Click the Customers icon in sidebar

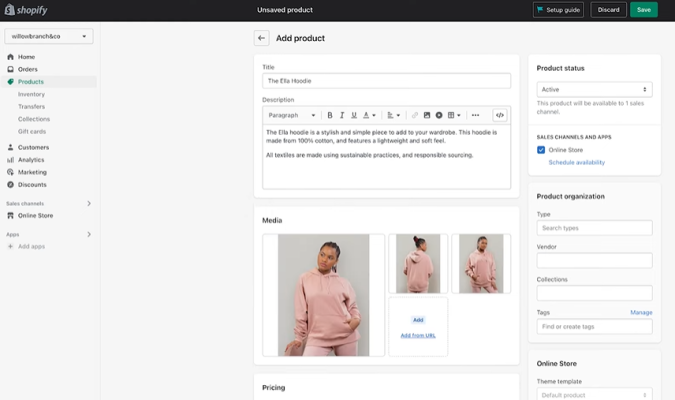pyautogui.click(x=10, y=147)
